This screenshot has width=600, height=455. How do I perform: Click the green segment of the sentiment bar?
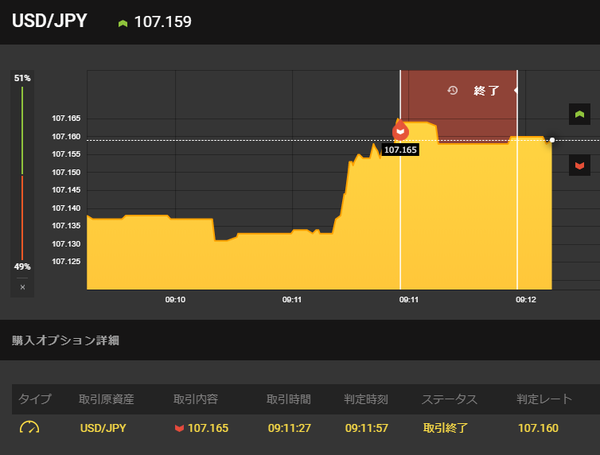[22, 130]
